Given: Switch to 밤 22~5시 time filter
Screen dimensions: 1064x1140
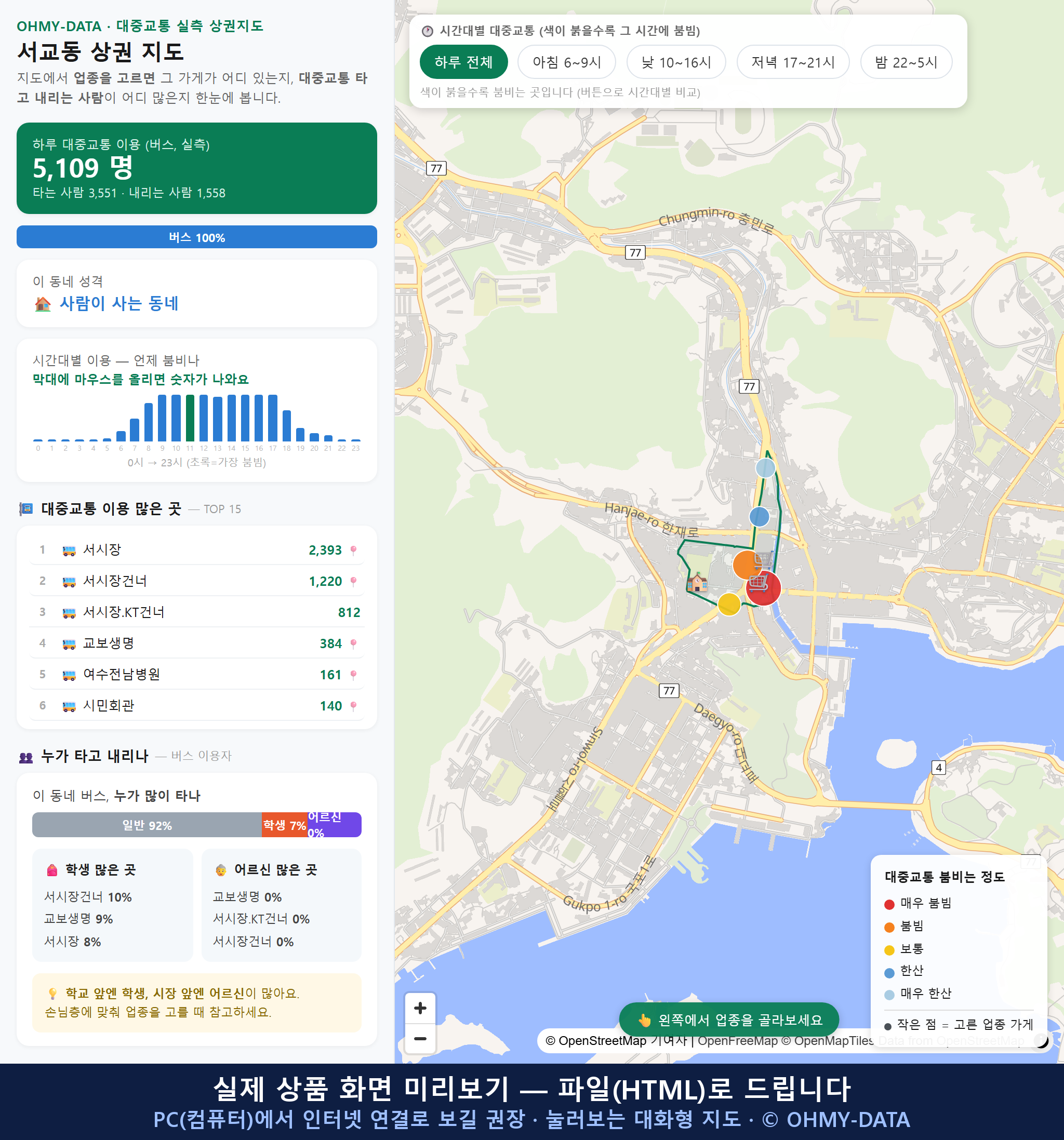Looking at the screenshot, I should coord(906,62).
